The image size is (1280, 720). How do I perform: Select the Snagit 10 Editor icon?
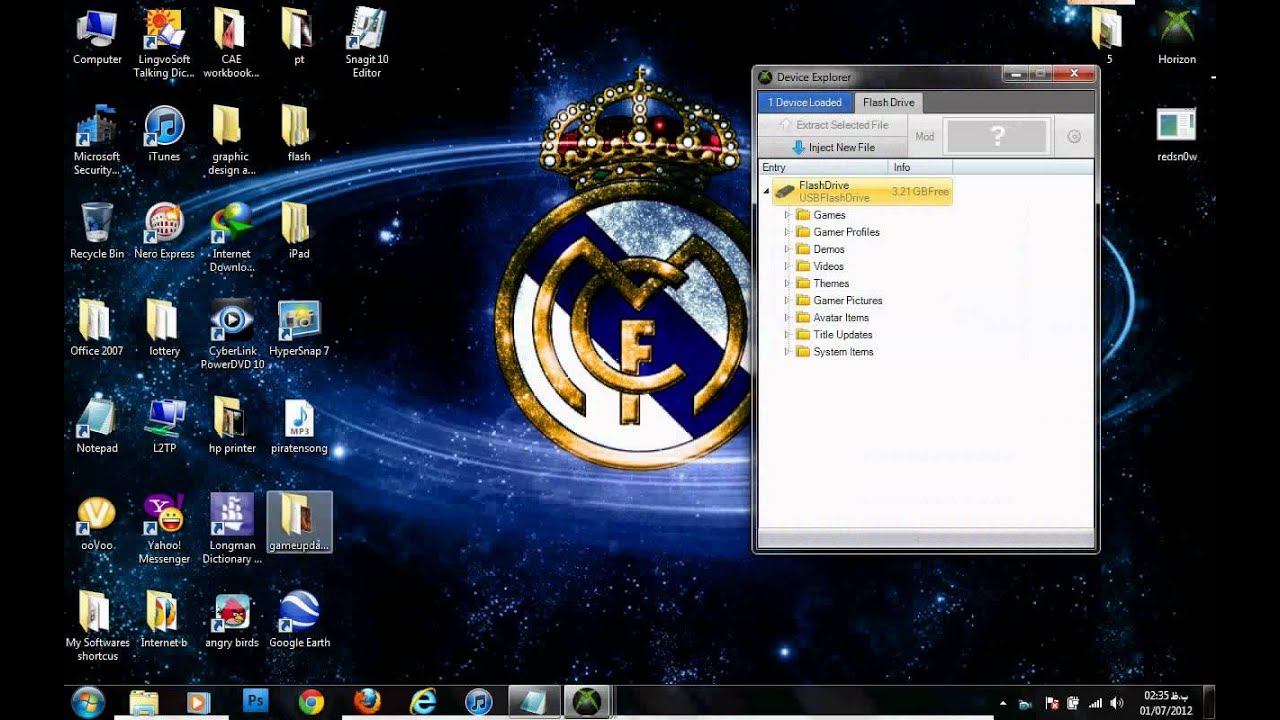366,44
